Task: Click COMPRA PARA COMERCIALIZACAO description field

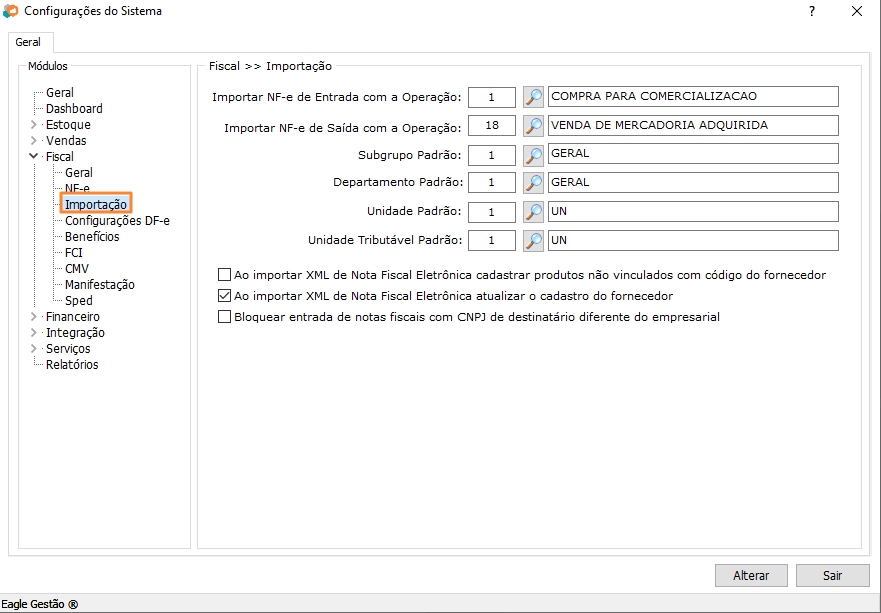Action: [693, 97]
